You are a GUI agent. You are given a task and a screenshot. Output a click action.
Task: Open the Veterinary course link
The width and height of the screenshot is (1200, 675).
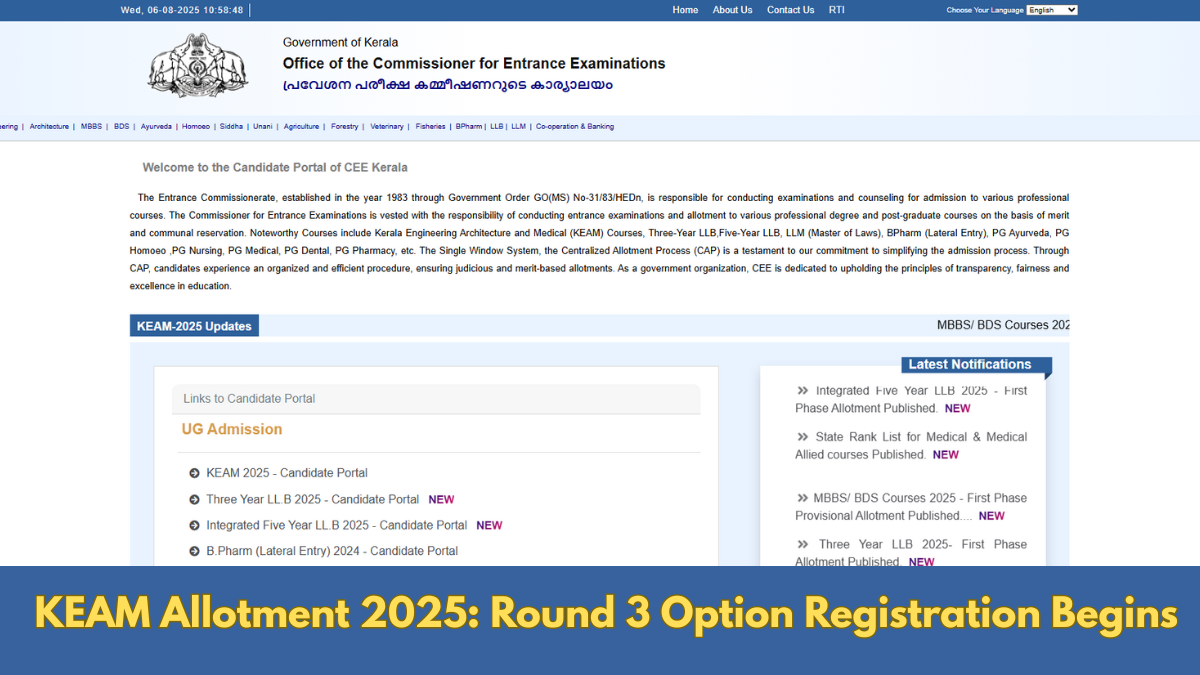tap(386, 127)
